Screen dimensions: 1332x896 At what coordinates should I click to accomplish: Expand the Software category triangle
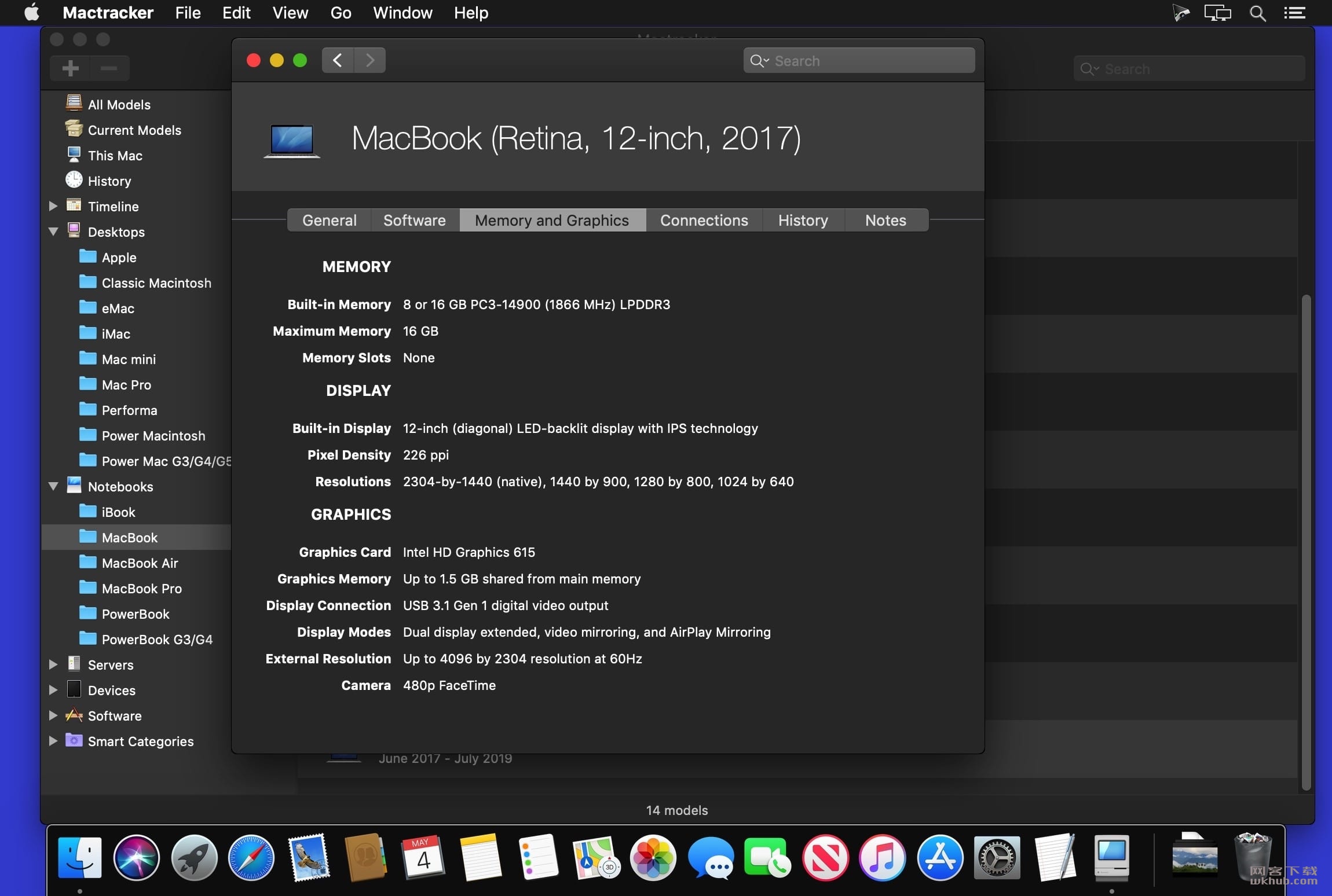(53, 715)
